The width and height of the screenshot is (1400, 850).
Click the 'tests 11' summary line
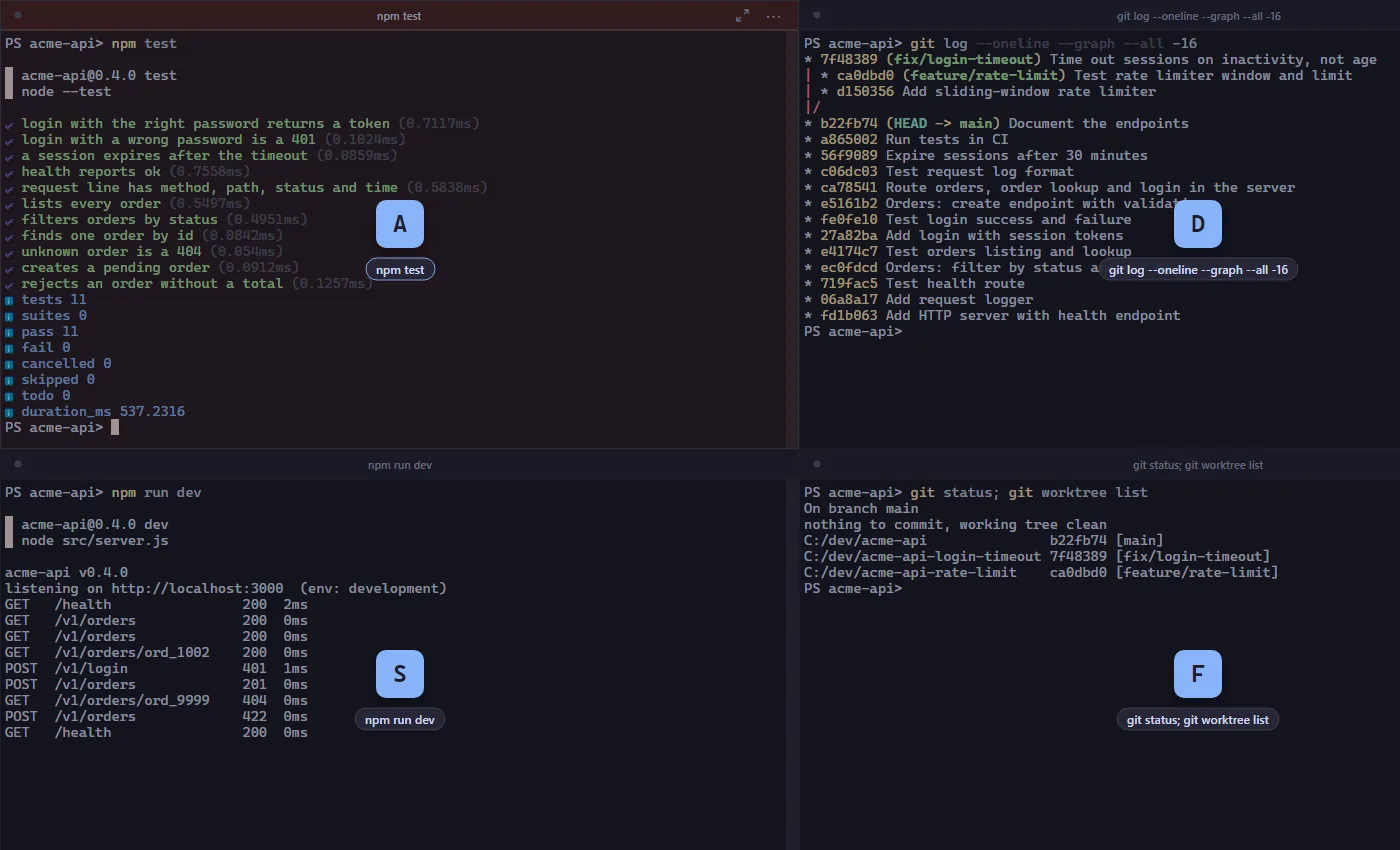click(x=54, y=300)
